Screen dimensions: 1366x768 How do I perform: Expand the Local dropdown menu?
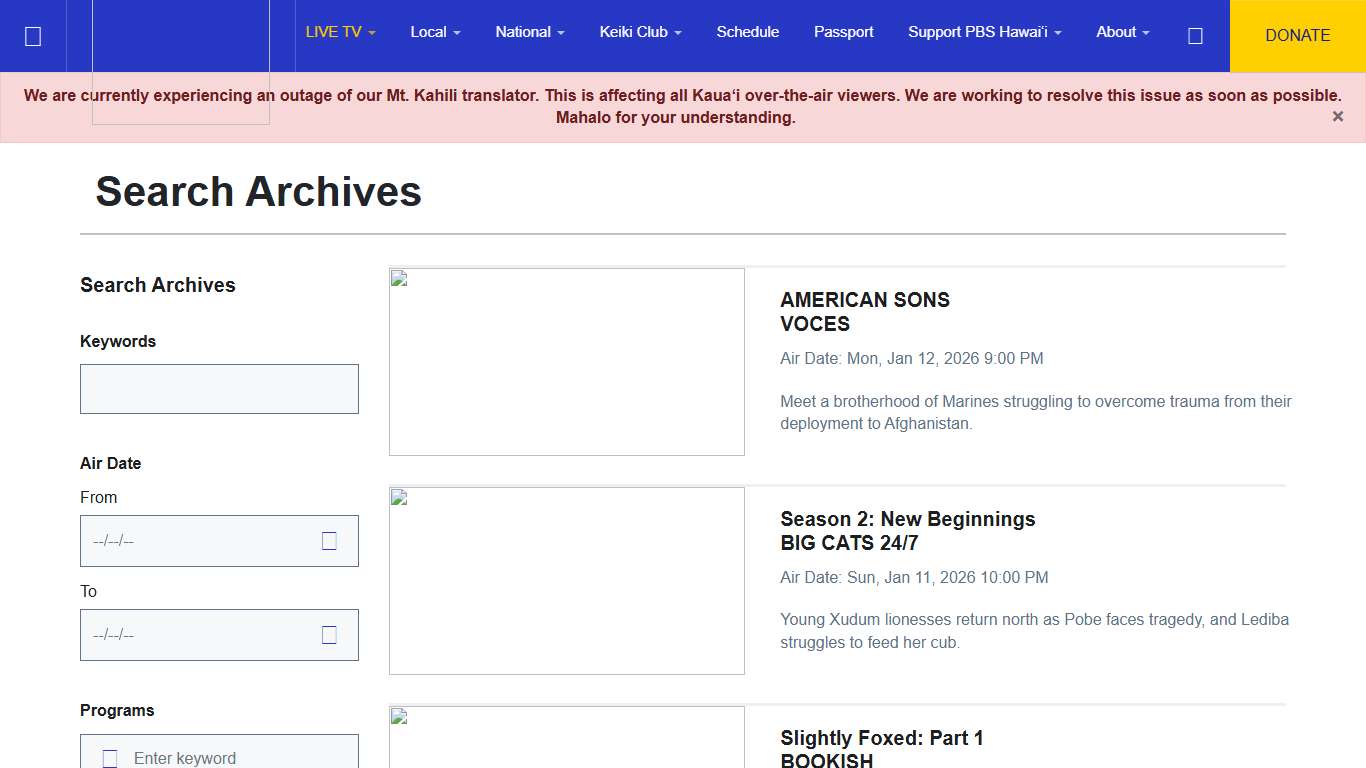(x=435, y=32)
